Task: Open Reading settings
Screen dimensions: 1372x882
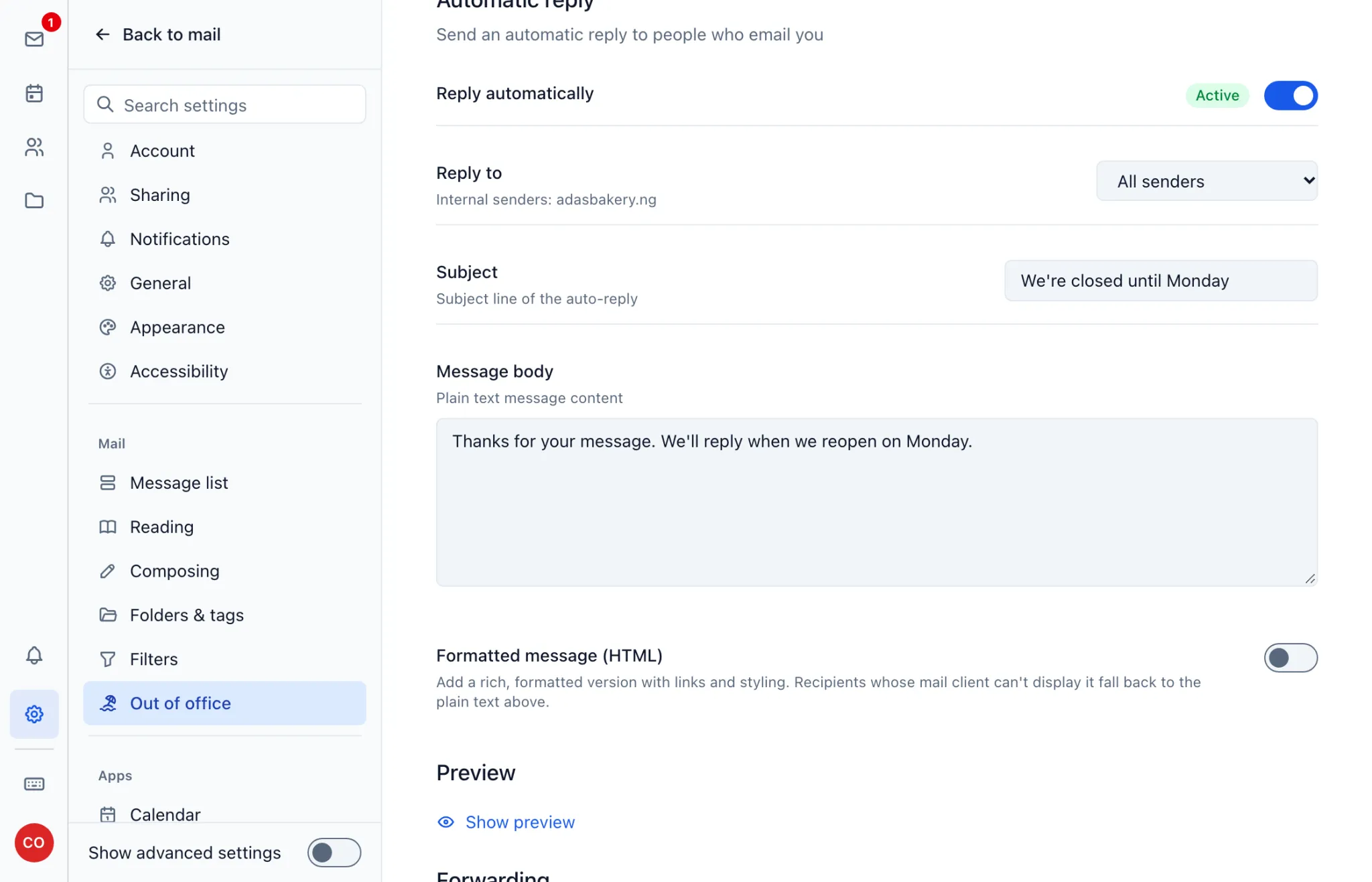Action: [x=224, y=527]
